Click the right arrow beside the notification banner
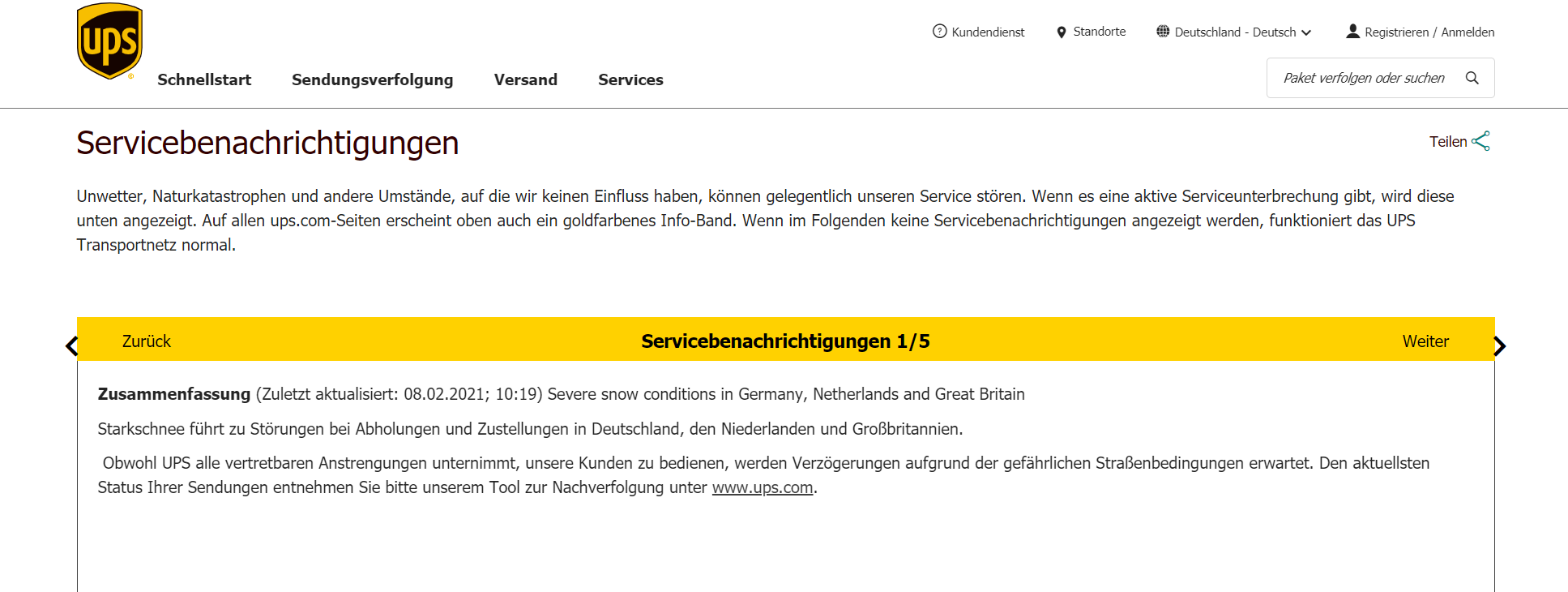Screen dimensions: 1568x592 pos(1500,346)
